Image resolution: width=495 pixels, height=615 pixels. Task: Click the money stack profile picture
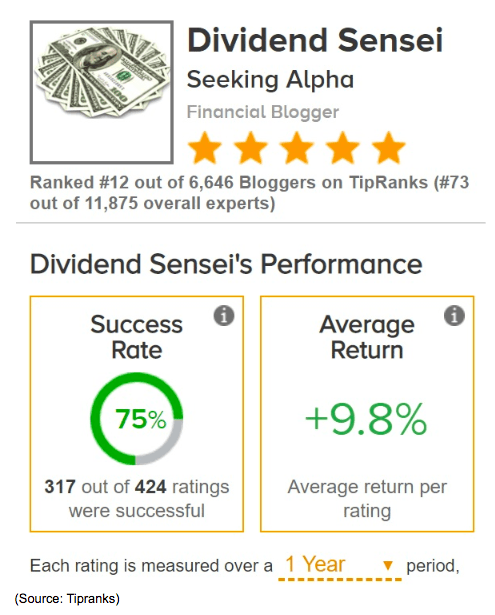pyautogui.click(x=102, y=92)
